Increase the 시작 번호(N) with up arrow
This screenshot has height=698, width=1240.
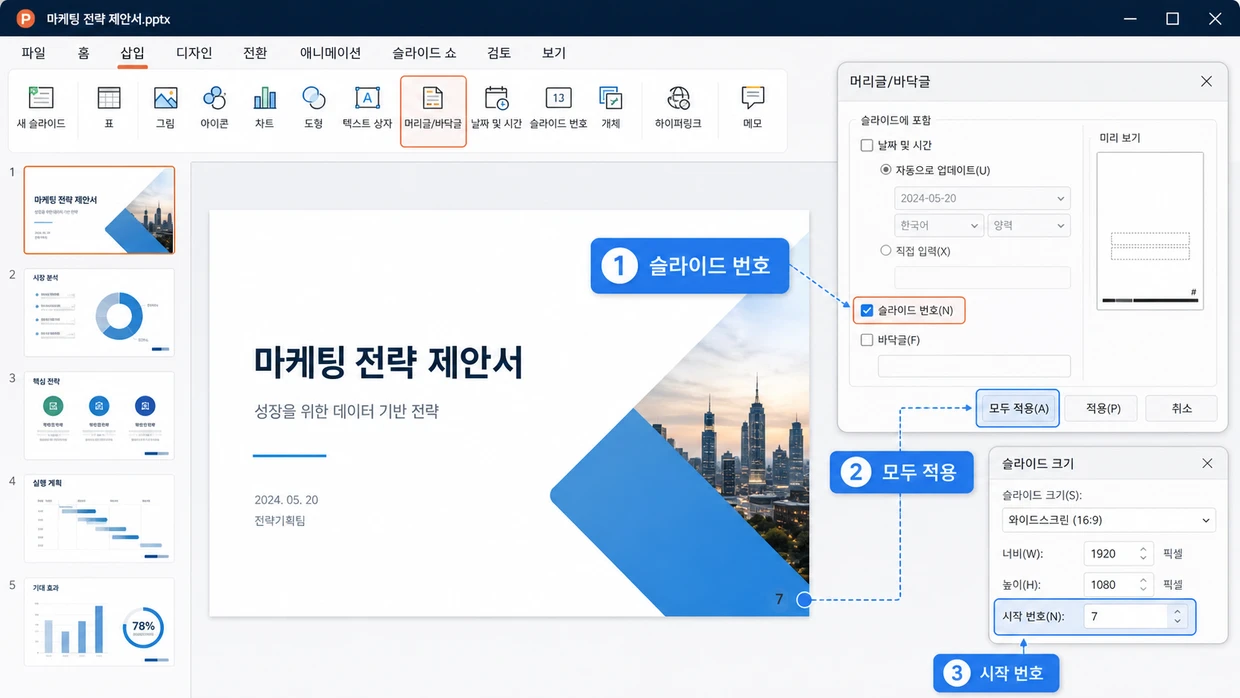1177,612
